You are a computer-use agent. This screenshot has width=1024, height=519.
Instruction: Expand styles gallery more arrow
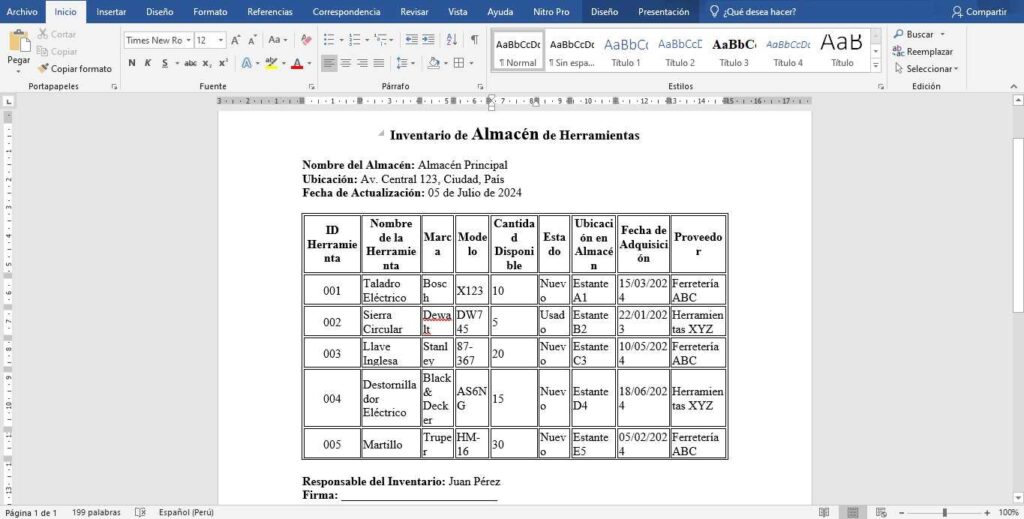876,66
